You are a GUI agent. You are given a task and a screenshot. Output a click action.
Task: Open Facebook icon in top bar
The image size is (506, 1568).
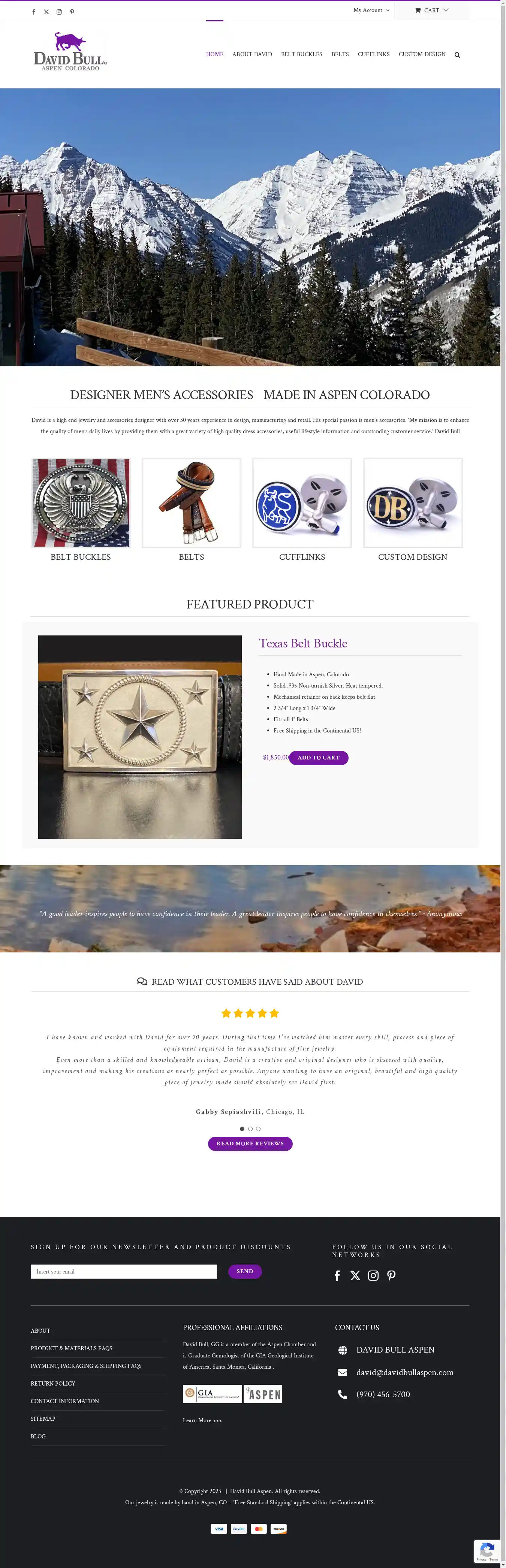tap(33, 12)
